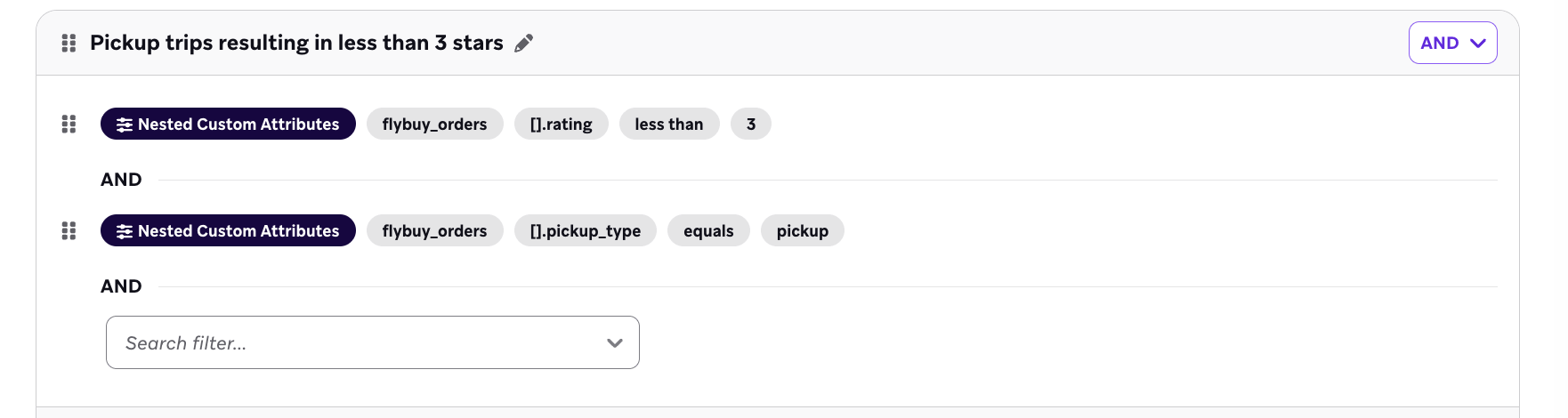This screenshot has width=1568, height=418.
Task: Change the 'less than' comparison pill
Action: (668, 125)
